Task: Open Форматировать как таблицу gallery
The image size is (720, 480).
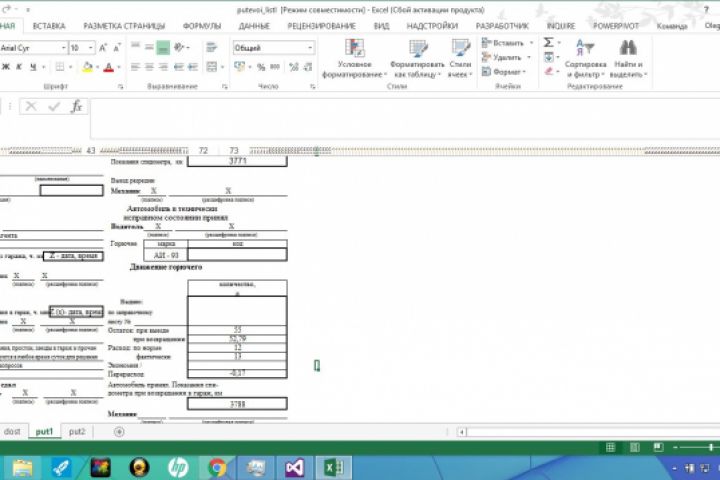Action: (x=417, y=58)
